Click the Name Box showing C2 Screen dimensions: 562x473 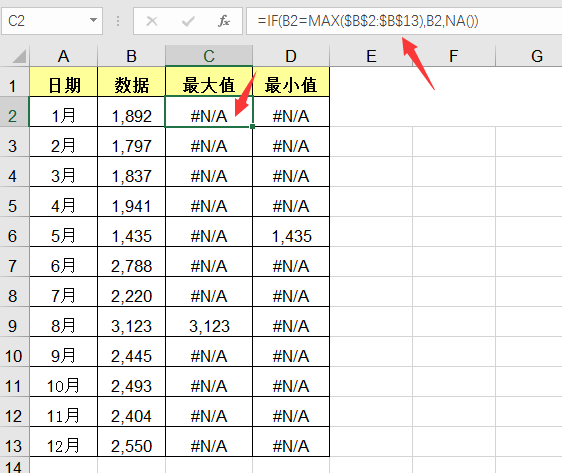coord(52,21)
